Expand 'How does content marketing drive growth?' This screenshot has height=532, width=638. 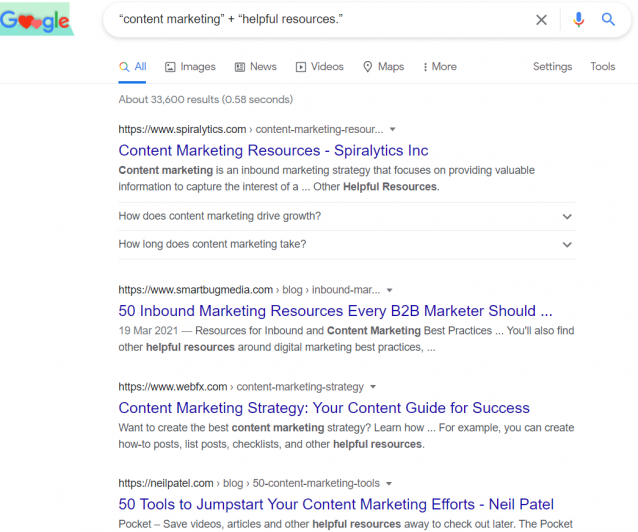347,216
